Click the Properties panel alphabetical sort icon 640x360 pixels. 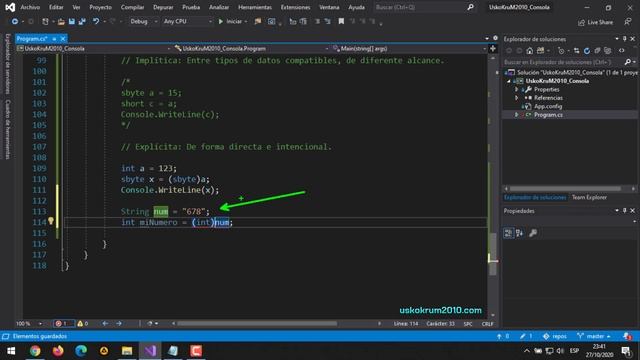click(x=520, y=233)
